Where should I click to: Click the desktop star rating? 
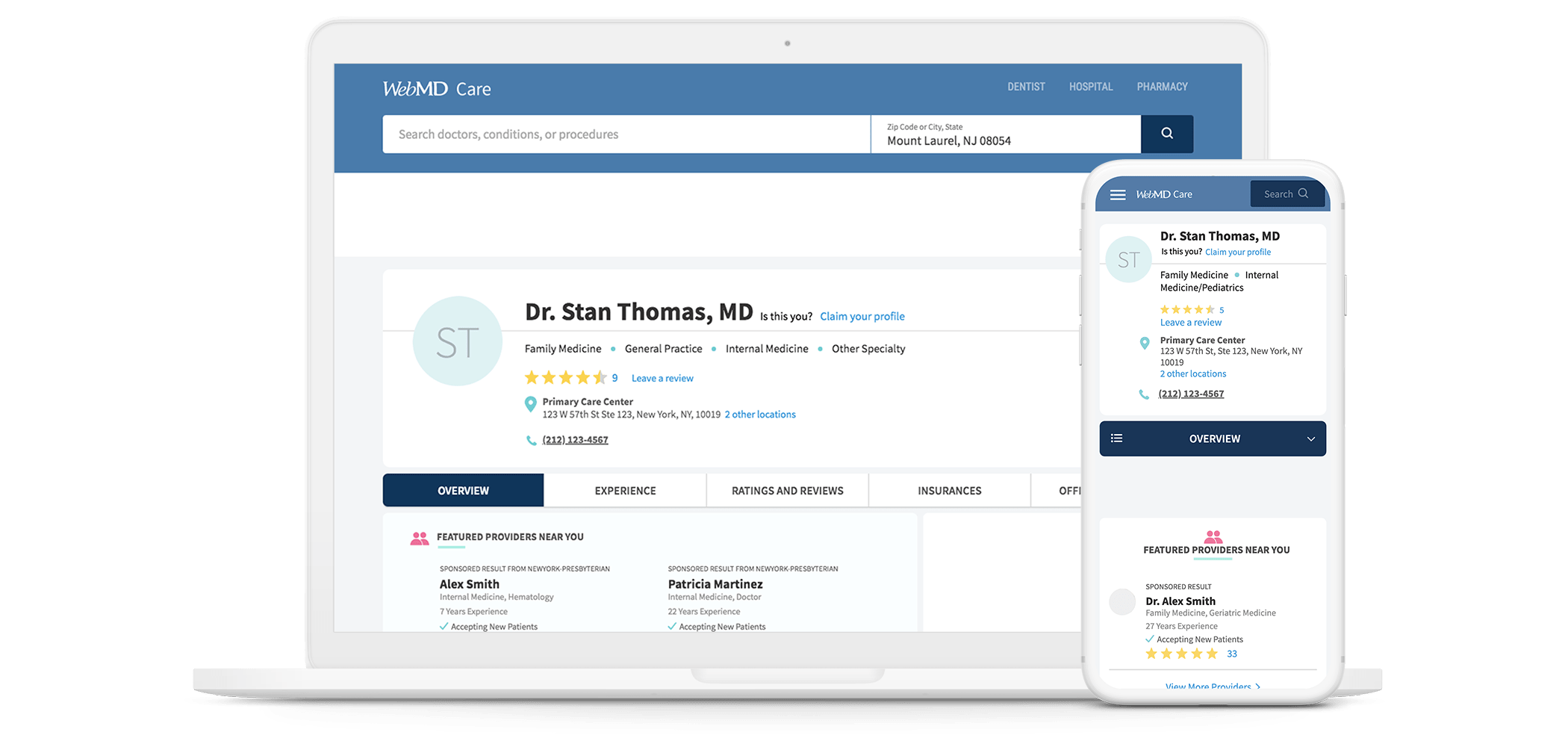coord(565,378)
